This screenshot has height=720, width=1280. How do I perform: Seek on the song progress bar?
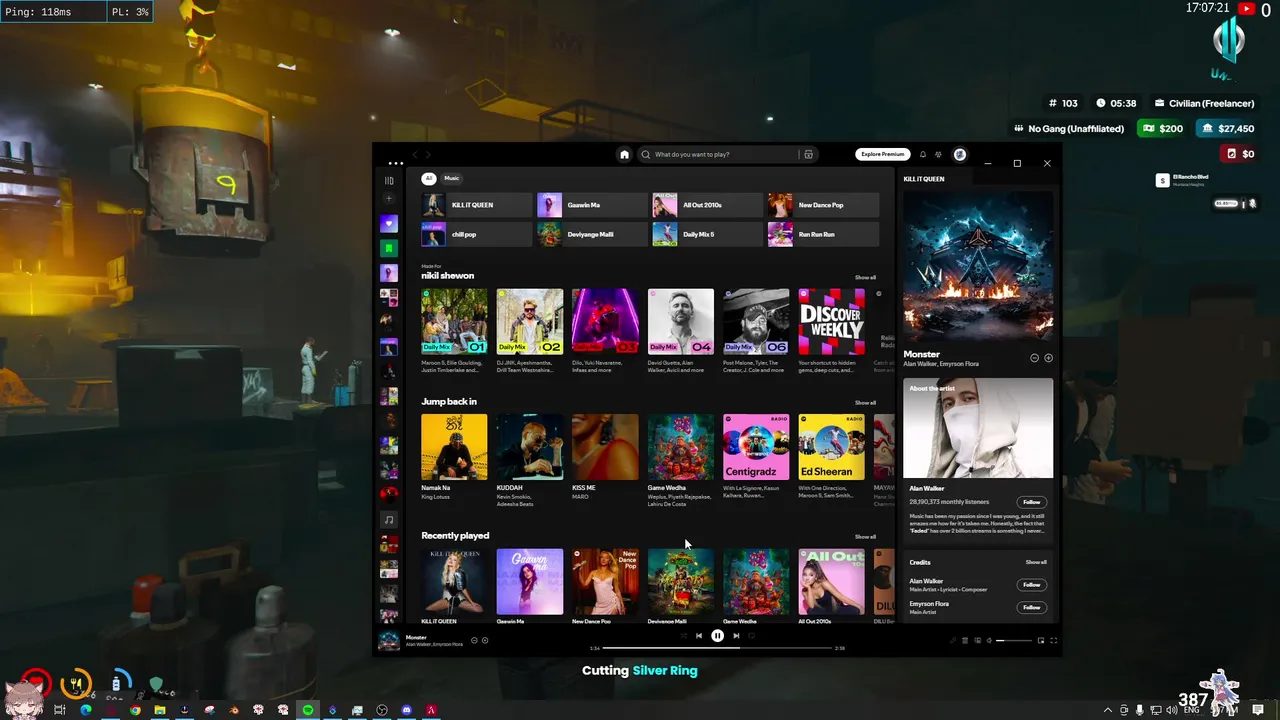[x=718, y=648]
